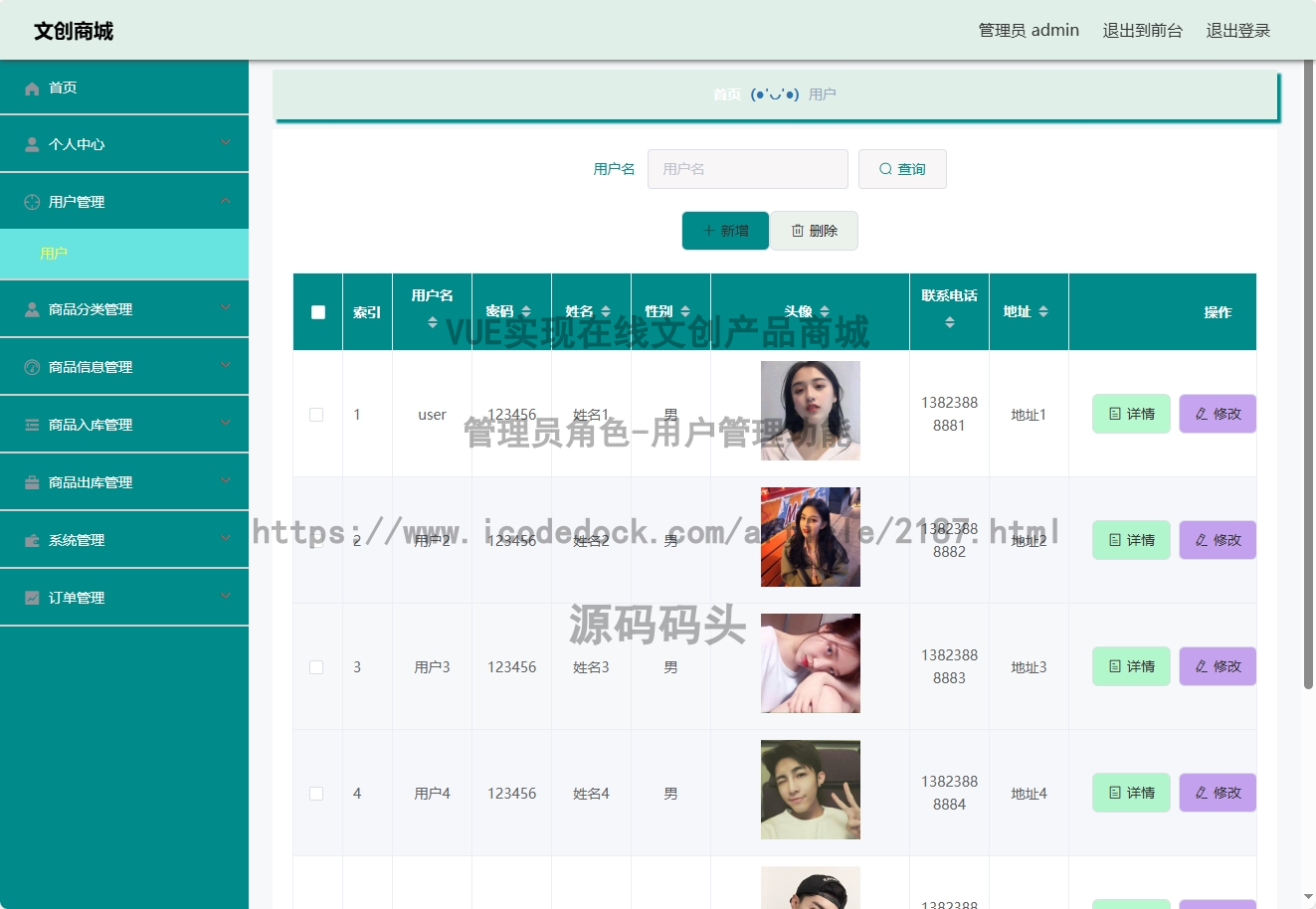The height and width of the screenshot is (909, 1316).
Task: Expand 个人中心 menu chevron
Action: (x=226, y=143)
